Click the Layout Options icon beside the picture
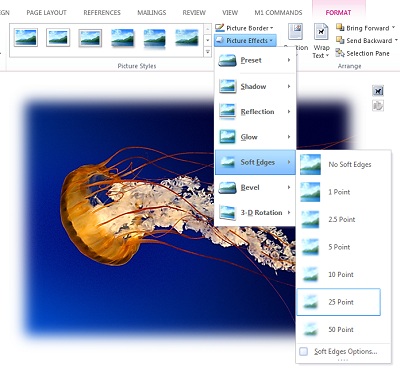This screenshot has width=400, height=371. [378, 91]
